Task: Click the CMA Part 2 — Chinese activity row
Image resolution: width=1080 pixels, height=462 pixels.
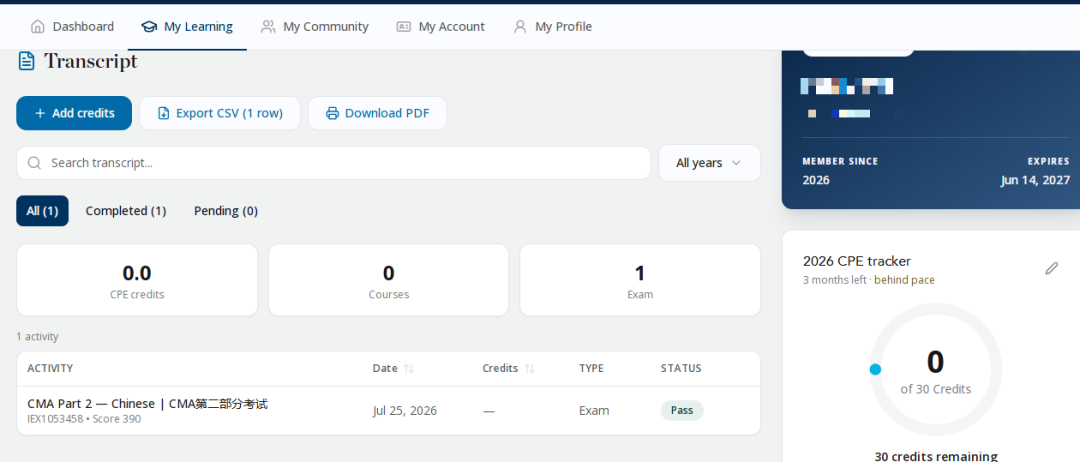Action: 388,410
